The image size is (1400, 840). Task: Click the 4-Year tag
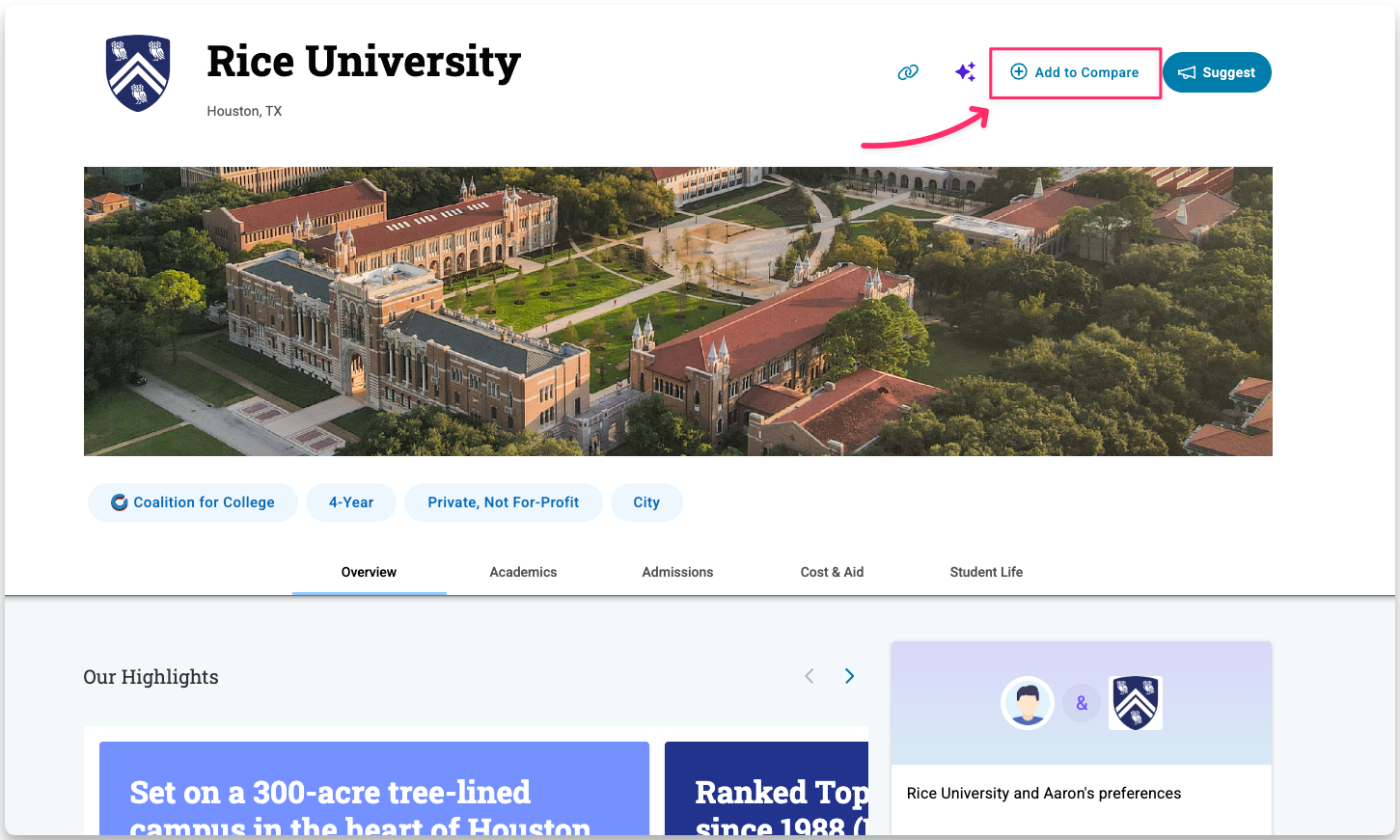pyautogui.click(x=351, y=502)
